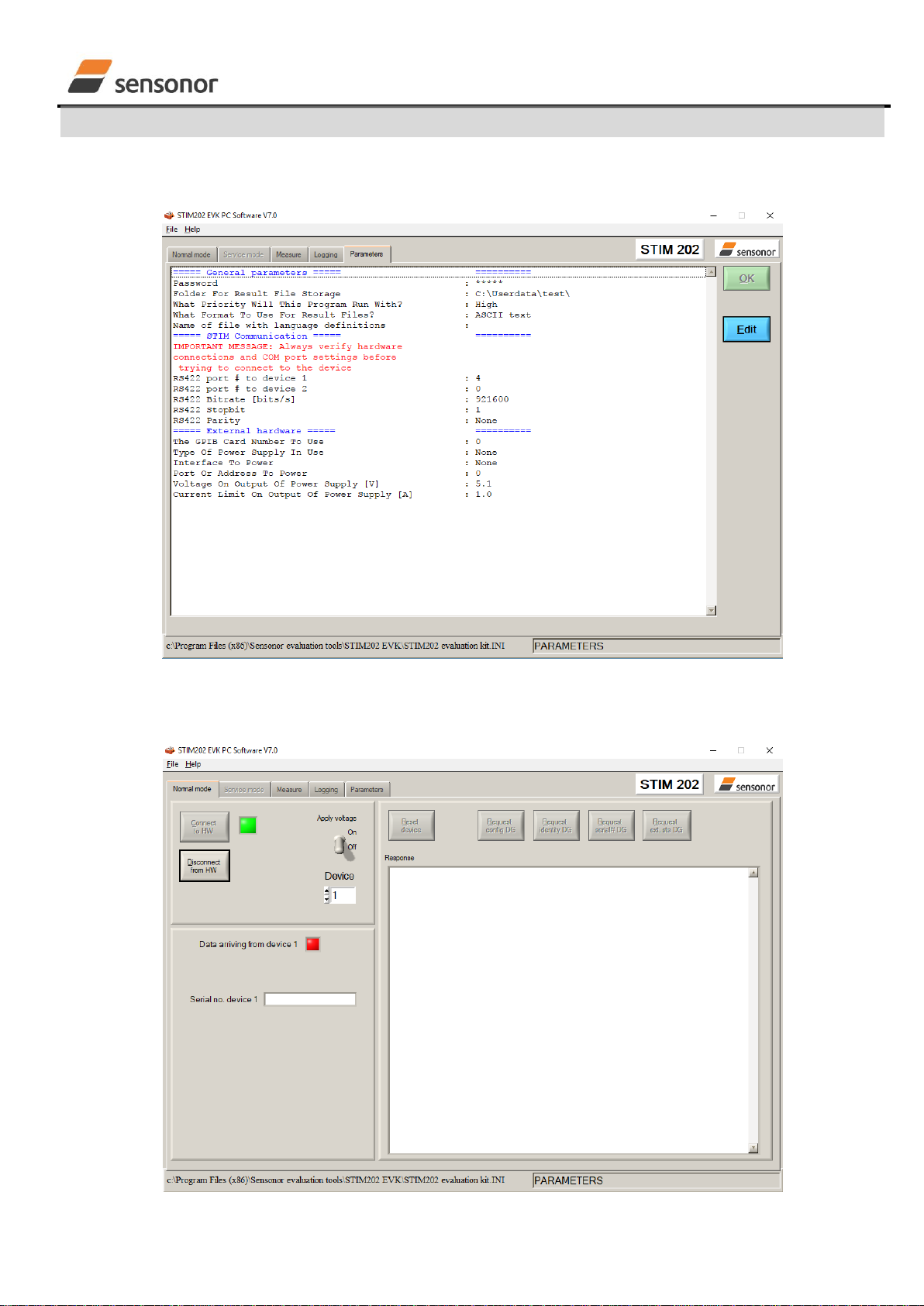Click the Request serial# DG button
This screenshot has width=924, height=1306.
pyautogui.click(x=612, y=825)
